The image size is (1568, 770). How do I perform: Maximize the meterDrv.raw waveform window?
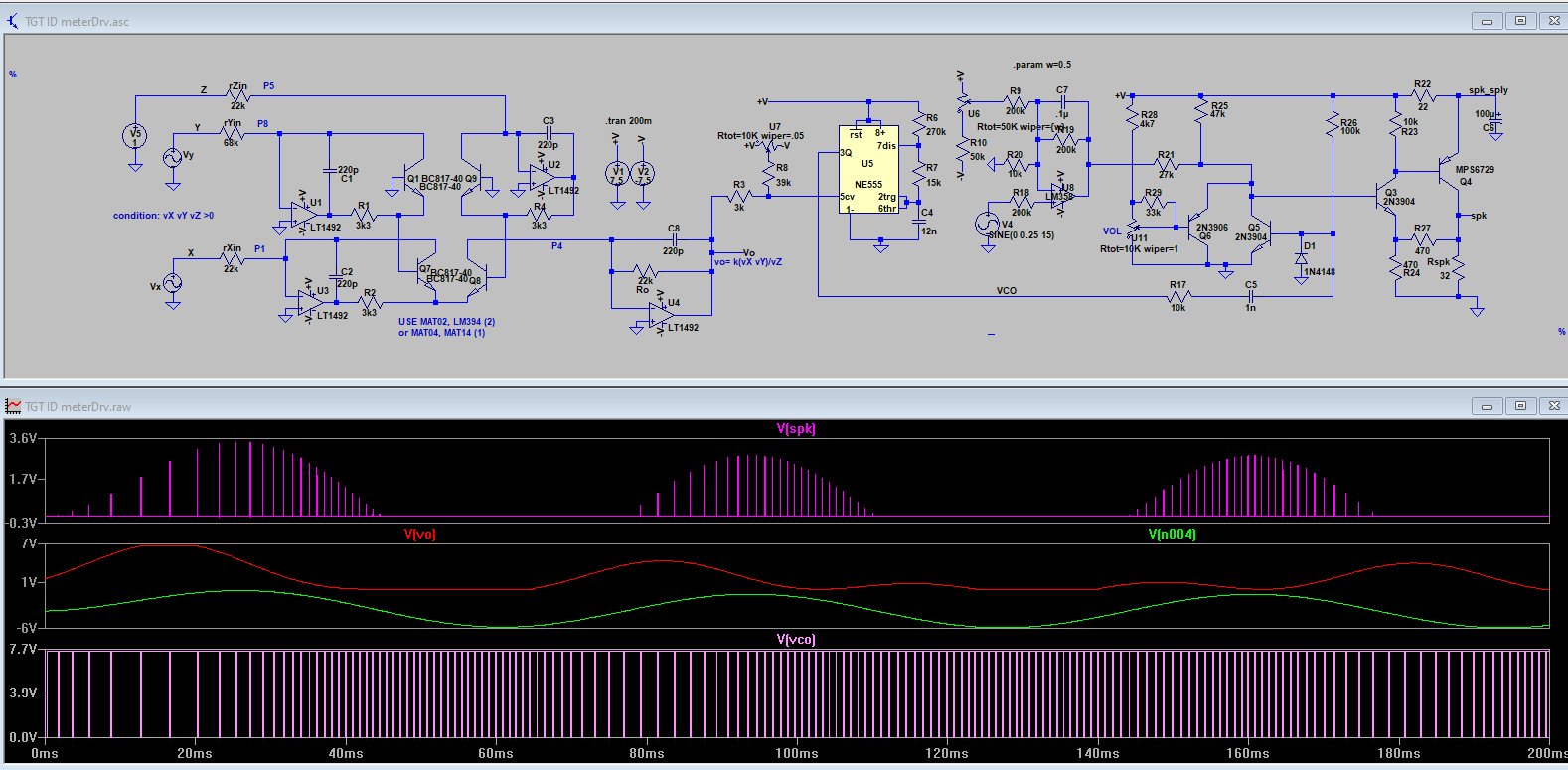[x=1520, y=406]
